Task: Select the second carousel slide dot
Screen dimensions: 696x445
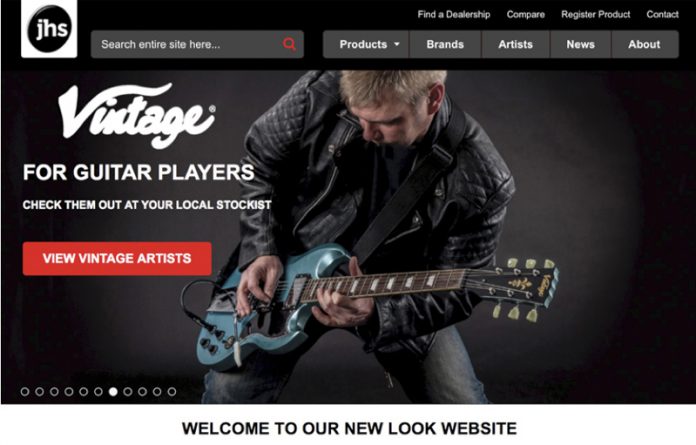Action: click(x=40, y=391)
